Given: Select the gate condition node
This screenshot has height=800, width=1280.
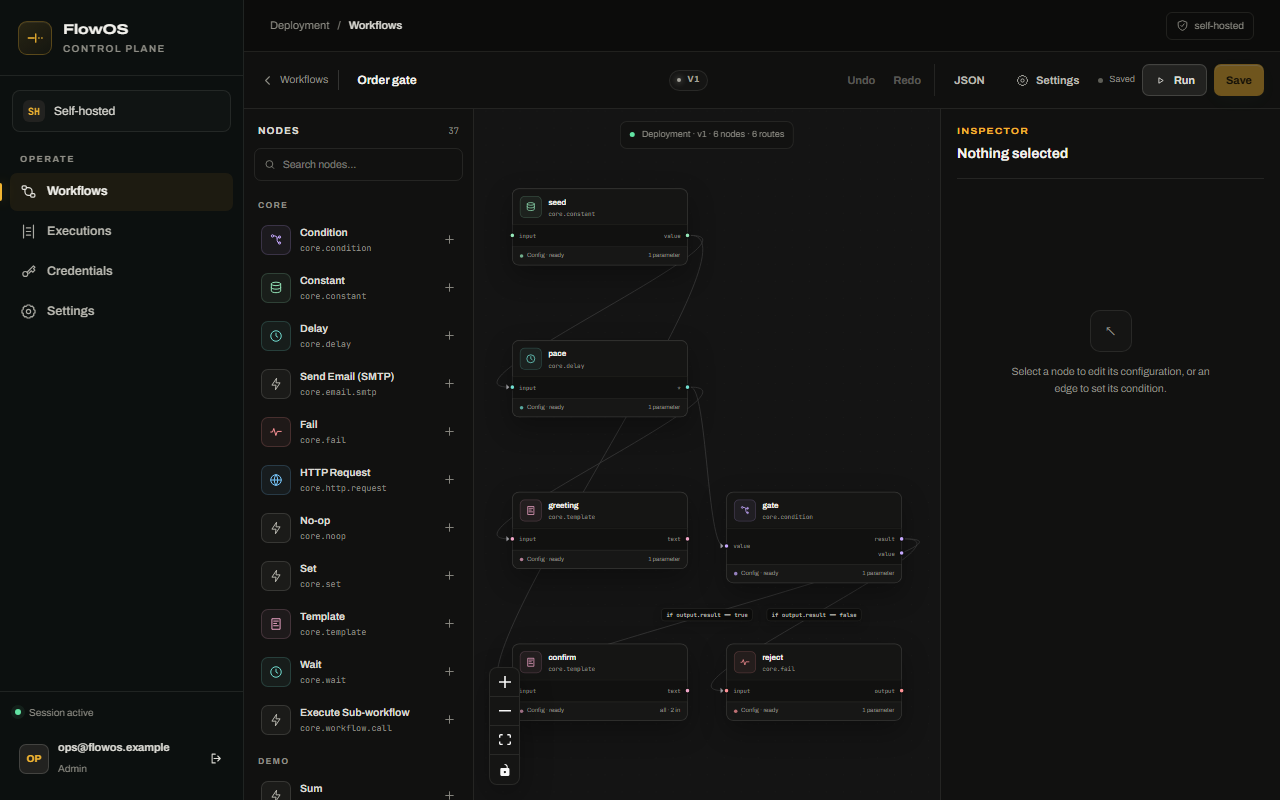Looking at the screenshot, I should pos(814,537).
